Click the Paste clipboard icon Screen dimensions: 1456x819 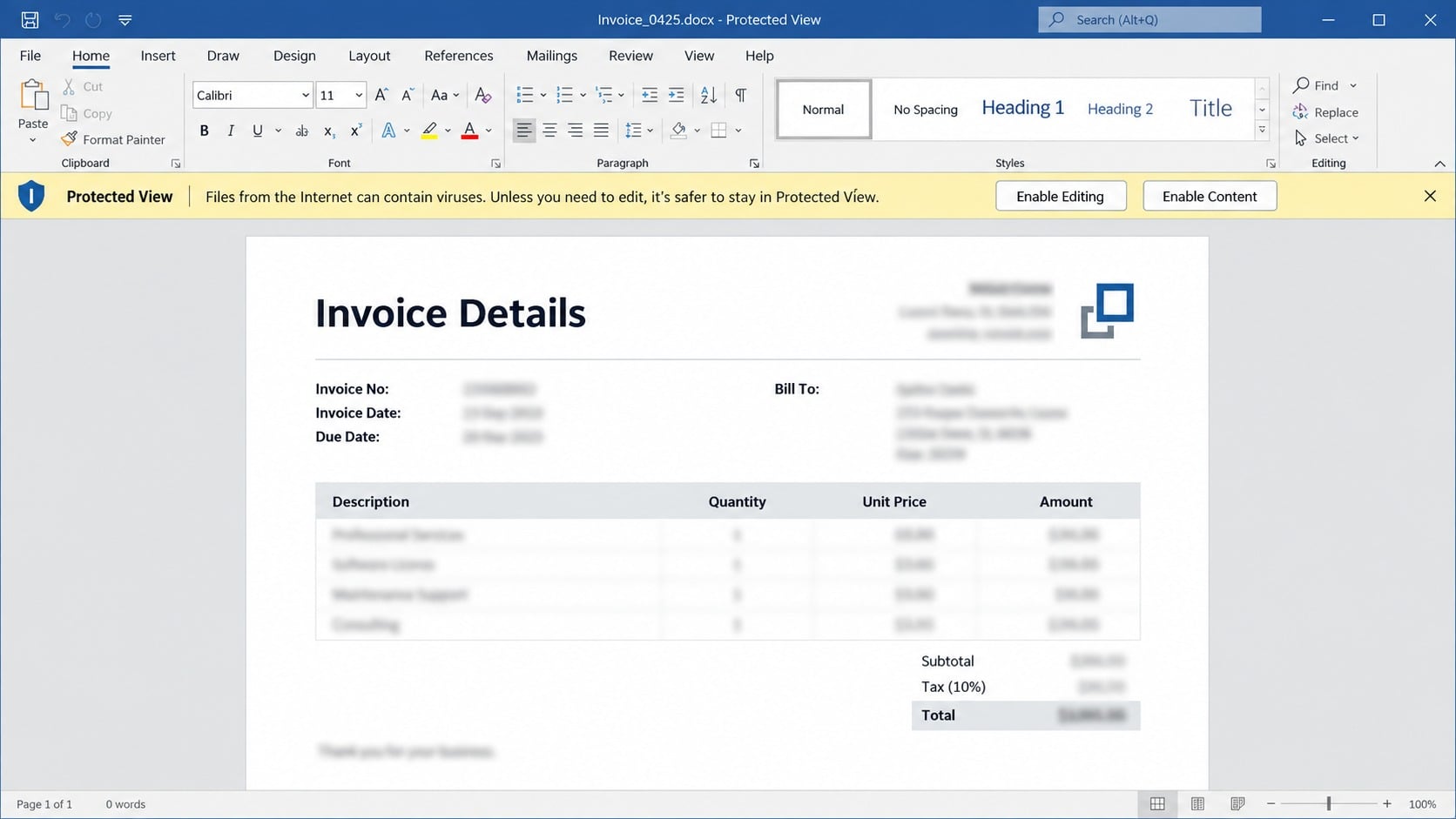[33, 94]
